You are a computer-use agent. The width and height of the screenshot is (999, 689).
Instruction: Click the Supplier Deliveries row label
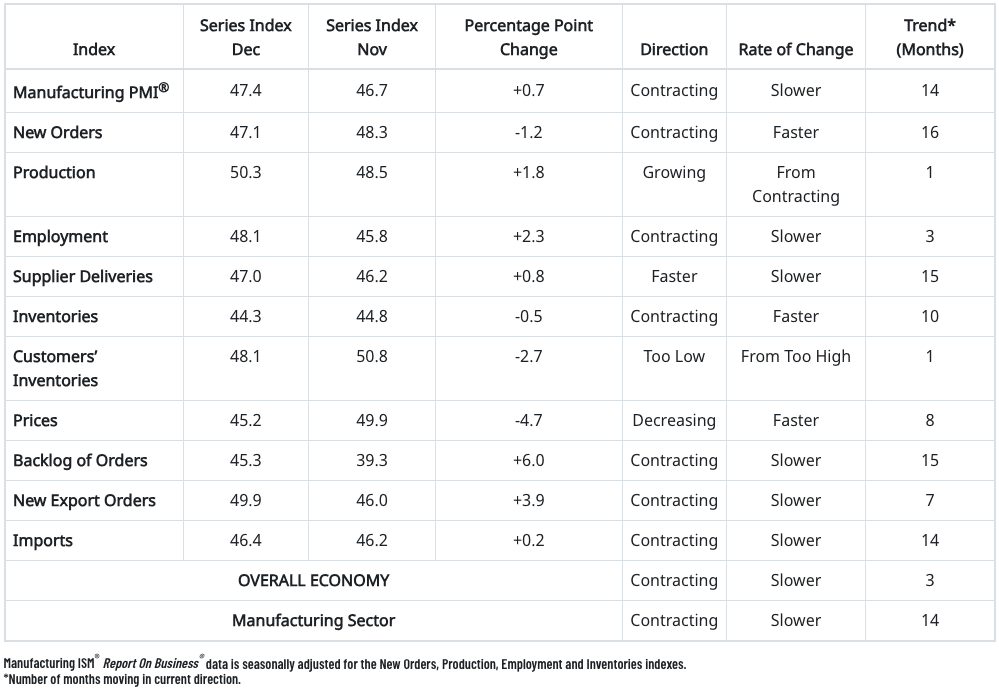(x=83, y=276)
